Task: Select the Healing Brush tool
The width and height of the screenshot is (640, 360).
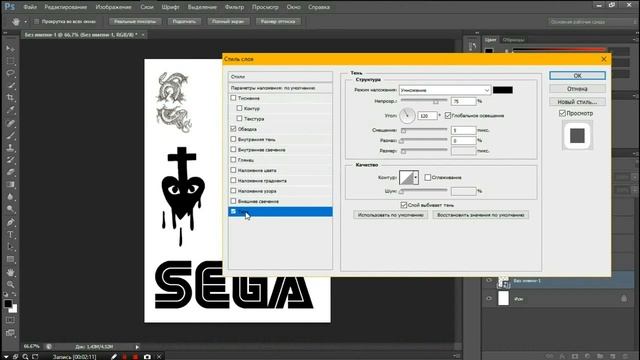Action: 10,123
